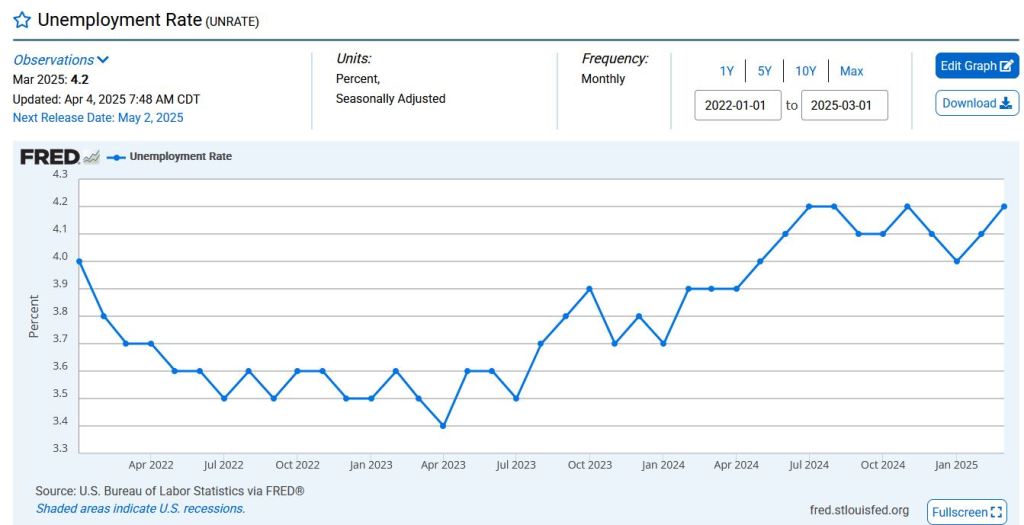1024x525 pixels.
Task: Open the Download options menu
Action: (977, 103)
